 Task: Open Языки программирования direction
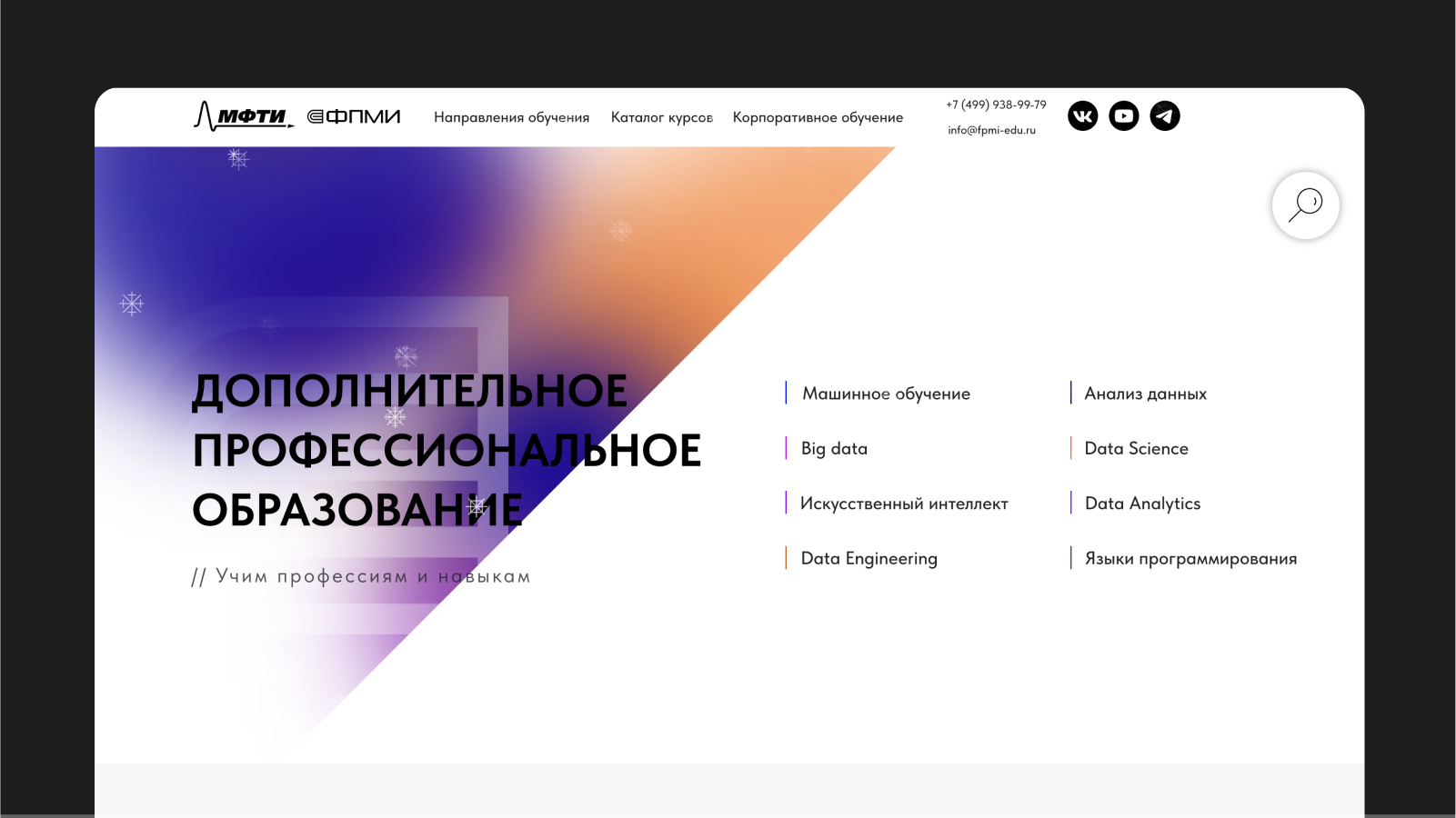coord(1190,558)
